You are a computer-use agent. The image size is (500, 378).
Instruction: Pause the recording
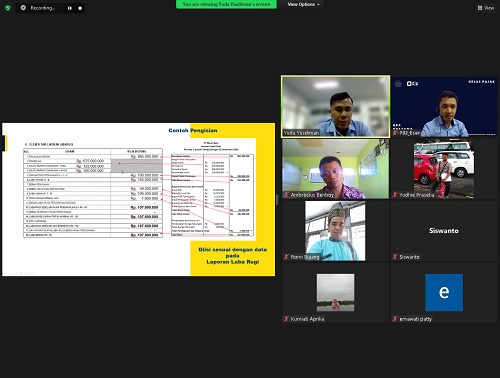pos(70,8)
